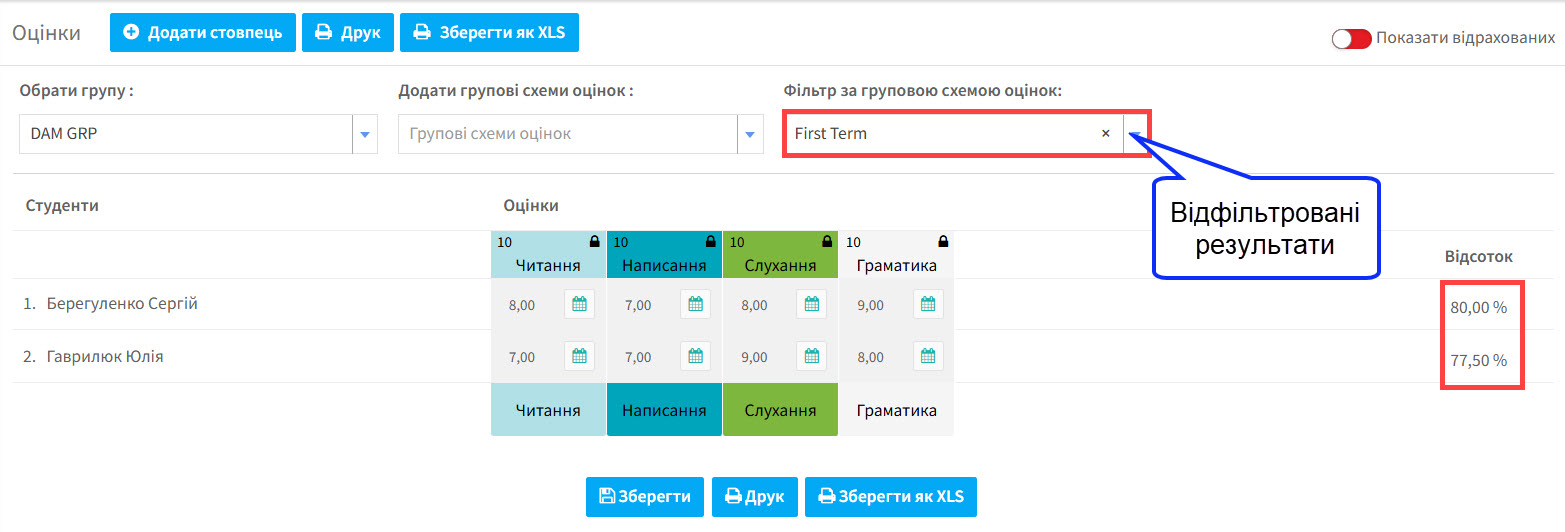Click the Читання light blue footer cell
The height and width of the screenshot is (532, 1565).
[548, 410]
